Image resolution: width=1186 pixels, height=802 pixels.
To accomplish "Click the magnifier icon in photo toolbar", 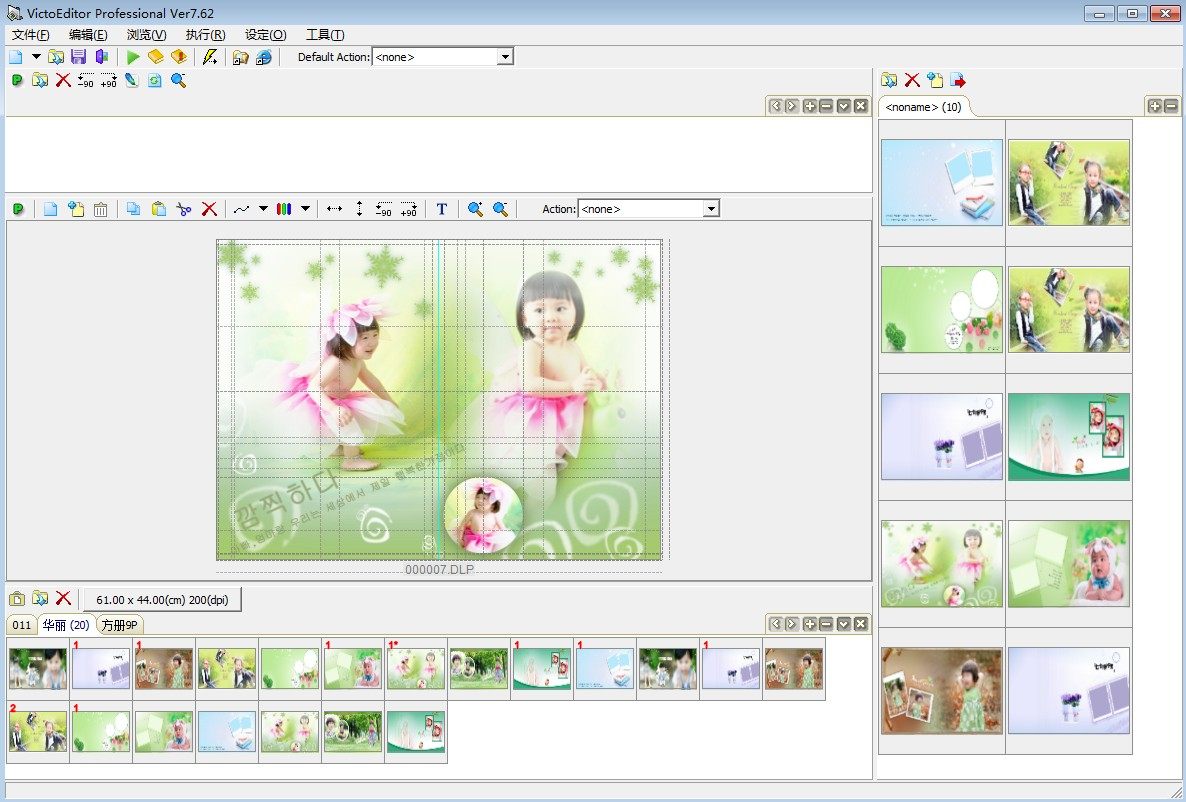I will [x=179, y=80].
